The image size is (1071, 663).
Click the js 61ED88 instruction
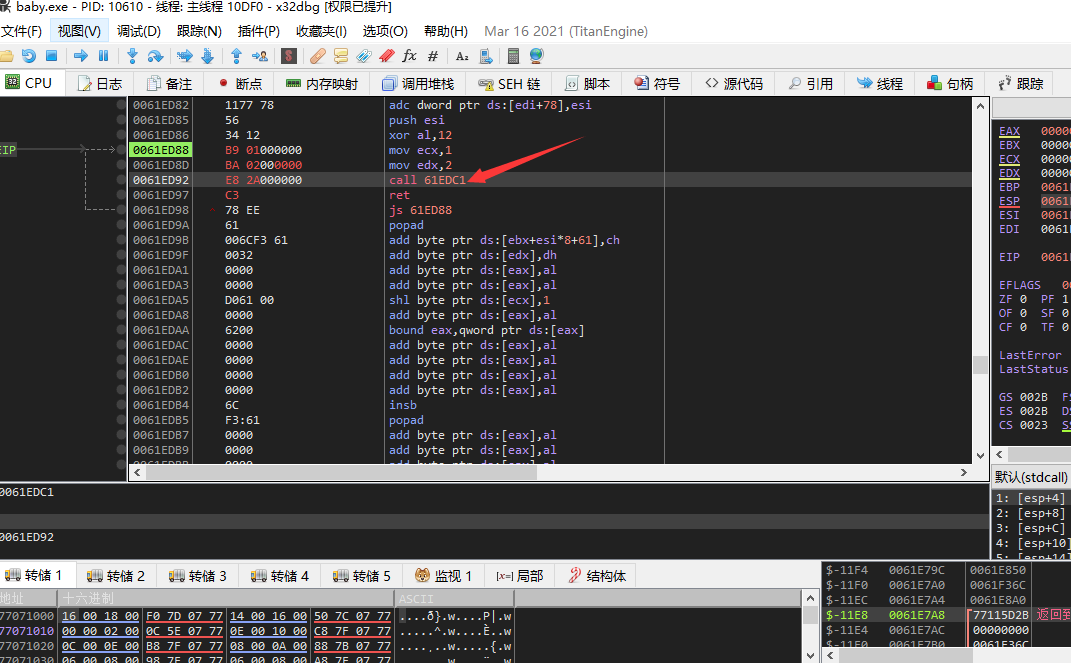(x=420, y=210)
